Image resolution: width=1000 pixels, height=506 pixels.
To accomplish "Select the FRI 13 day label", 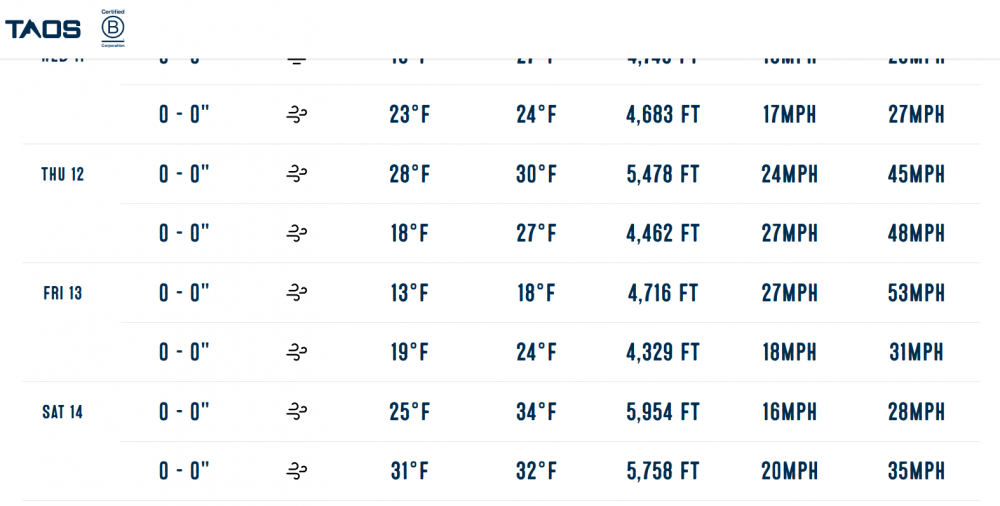I will (x=63, y=293).
